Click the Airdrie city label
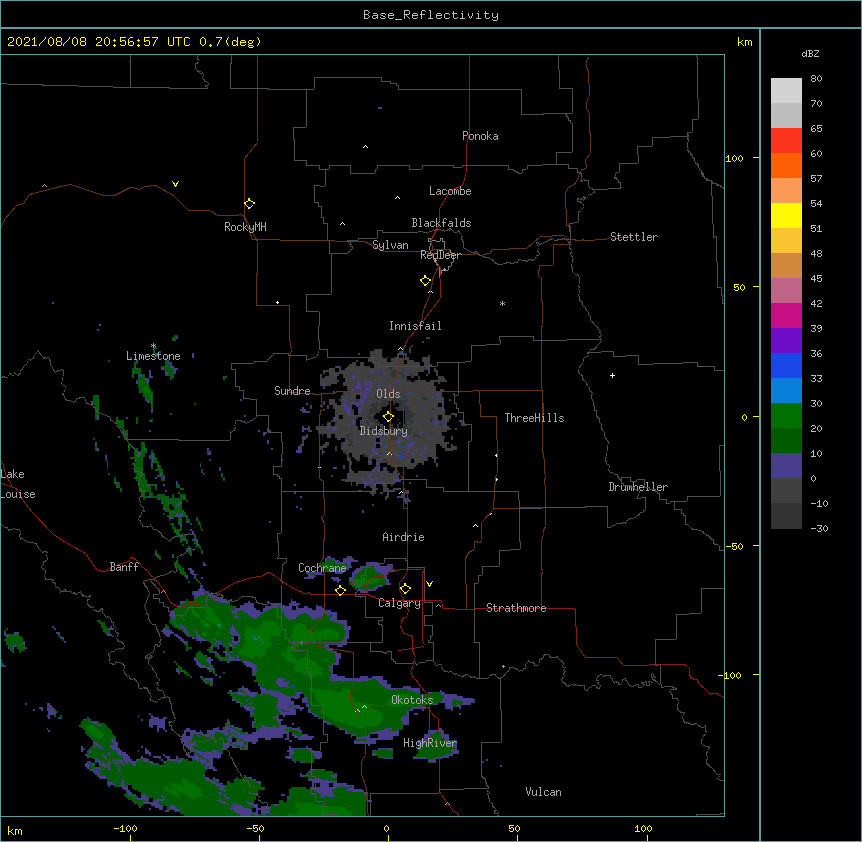 (x=404, y=537)
